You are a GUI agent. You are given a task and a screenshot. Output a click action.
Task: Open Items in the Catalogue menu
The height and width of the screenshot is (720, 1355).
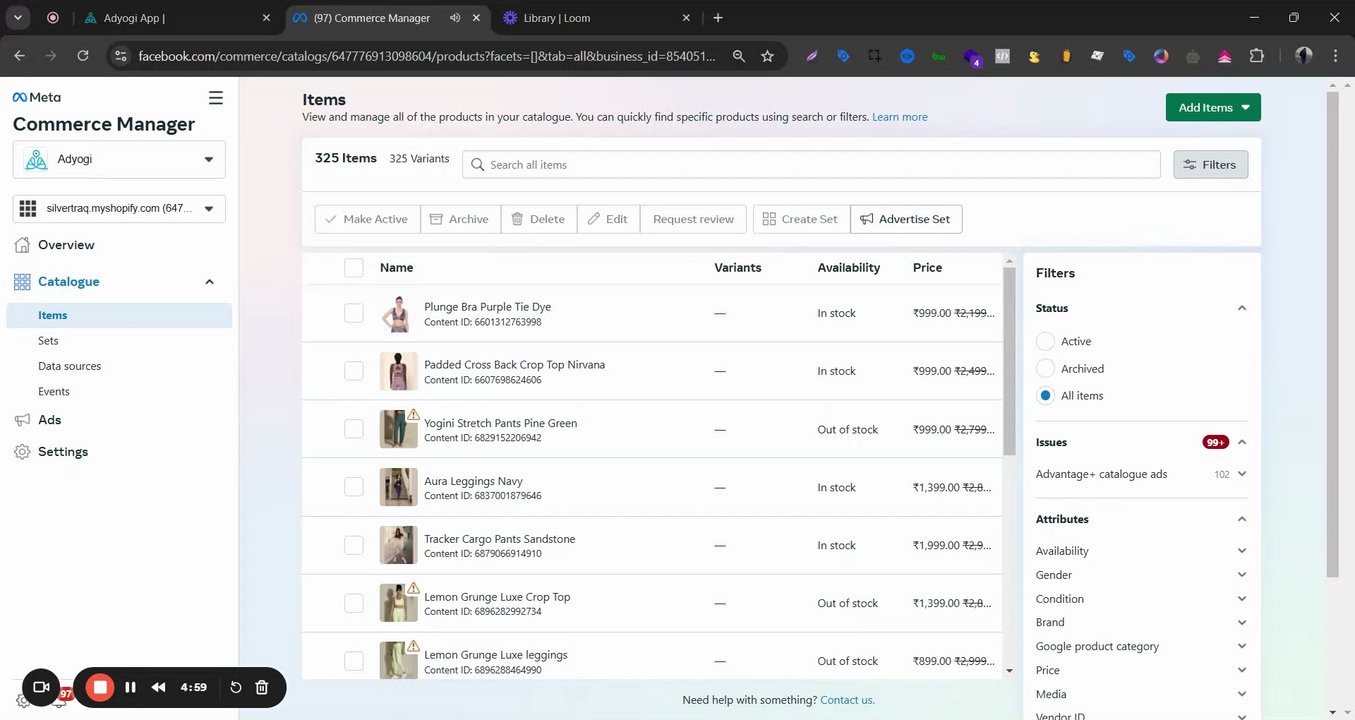[x=119, y=315]
